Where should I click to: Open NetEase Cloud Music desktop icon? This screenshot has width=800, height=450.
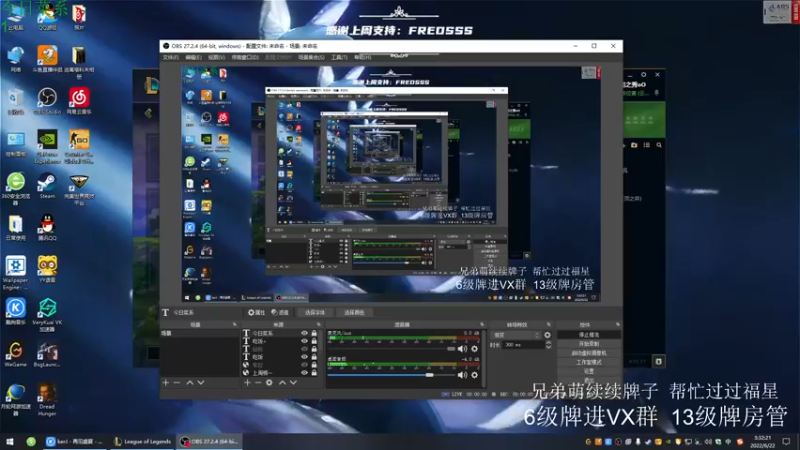79,101
